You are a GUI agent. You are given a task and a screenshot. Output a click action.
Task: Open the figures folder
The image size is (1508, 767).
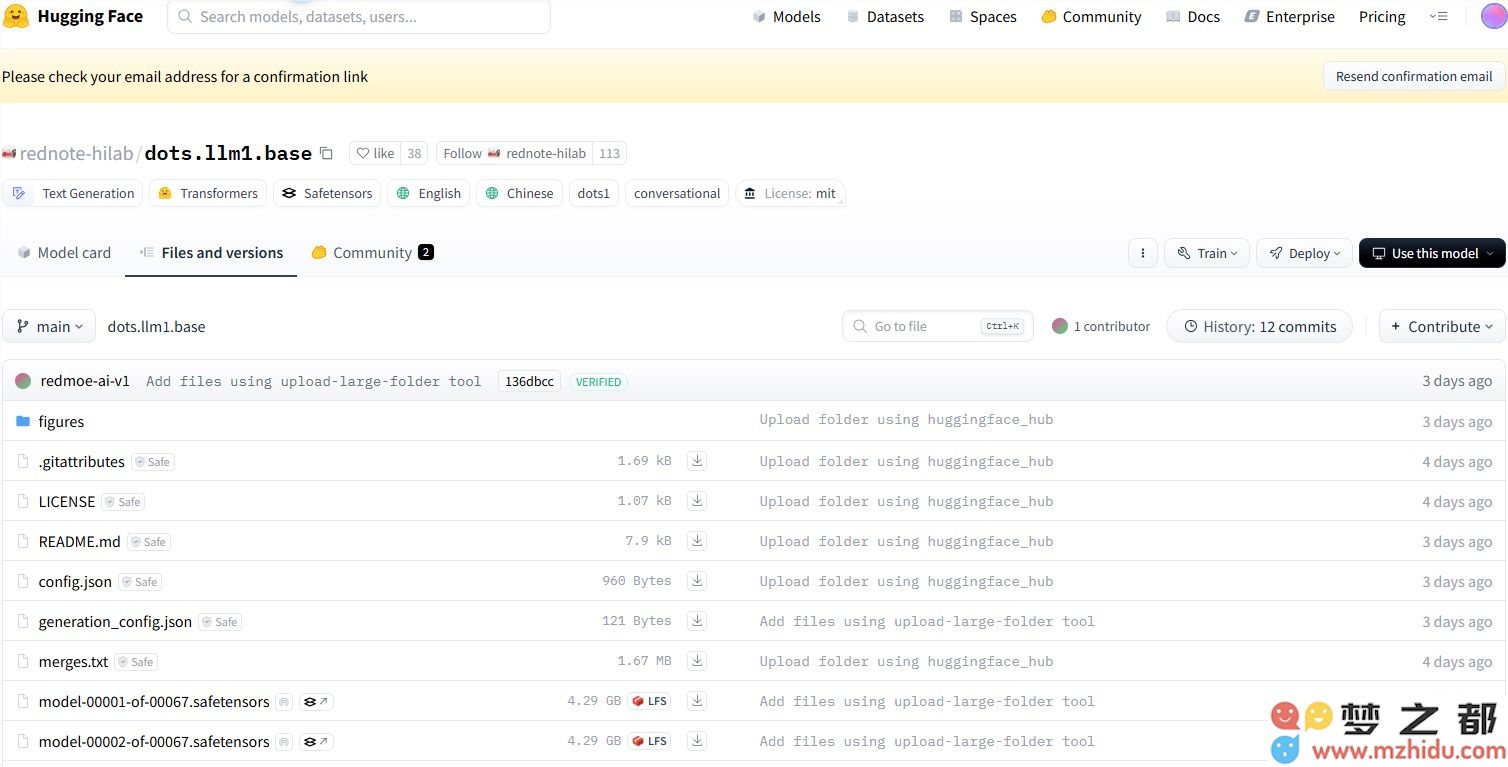tap(61, 421)
